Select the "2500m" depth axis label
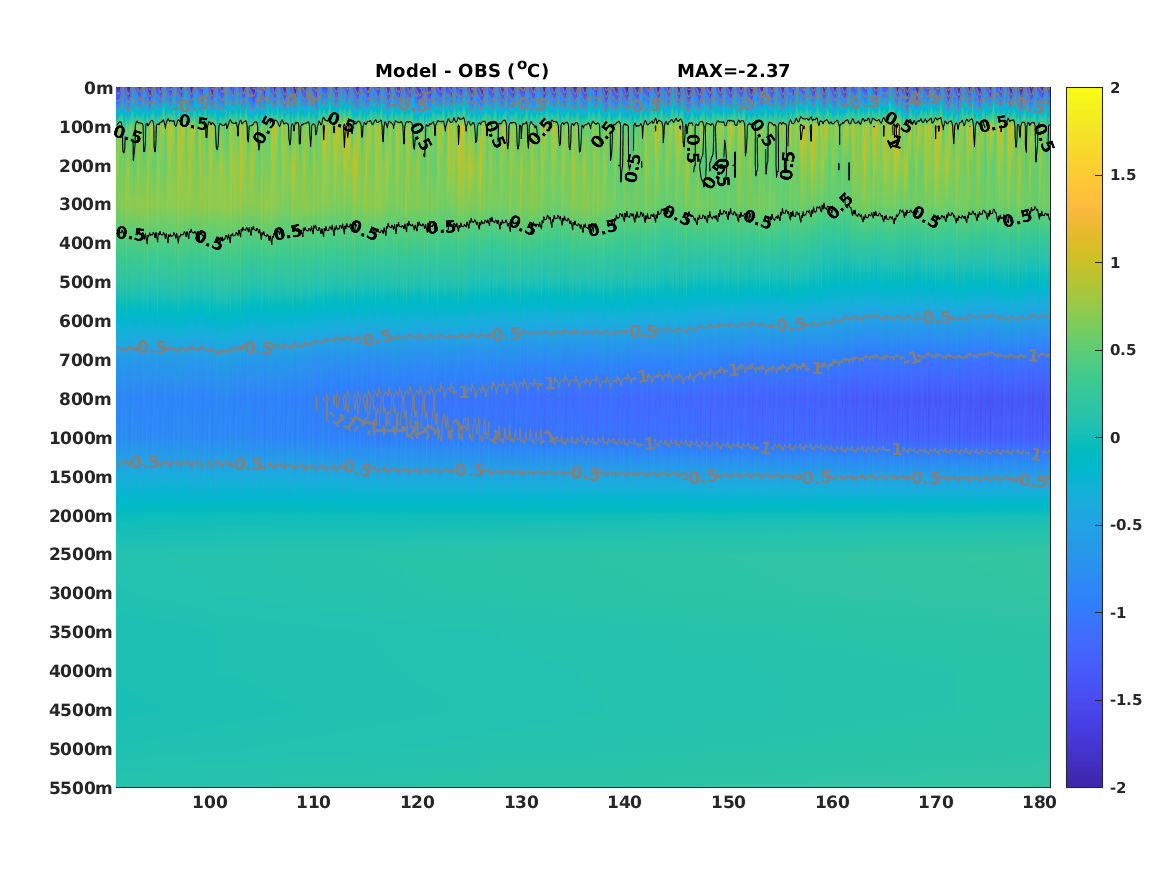Viewport: 1167px width, 875px height. (81, 554)
